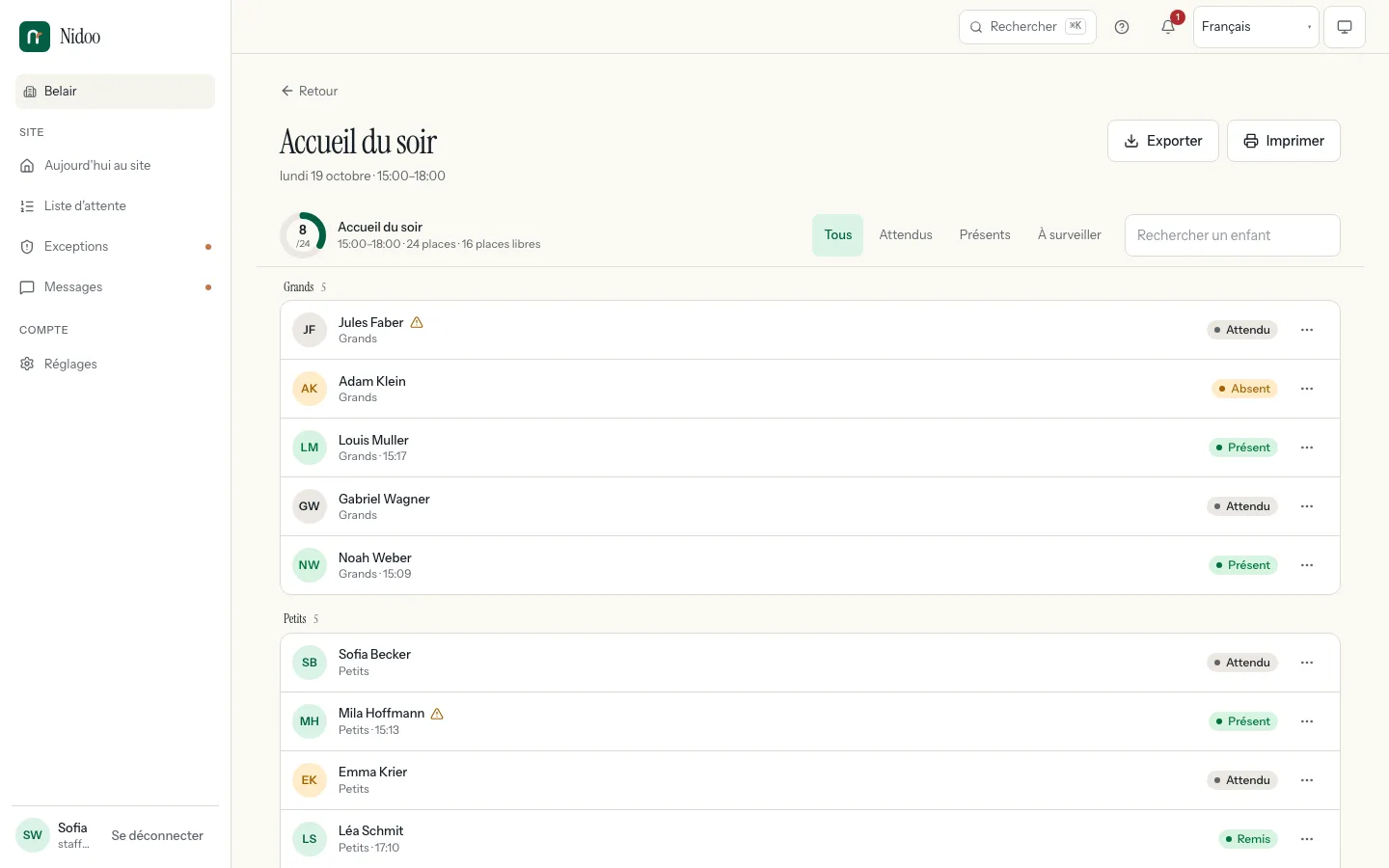The height and width of the screenshot is (868, 1389).
Task: Open more options for Adam Klein
Action: pyautogui.click(x=1307, y=389)
